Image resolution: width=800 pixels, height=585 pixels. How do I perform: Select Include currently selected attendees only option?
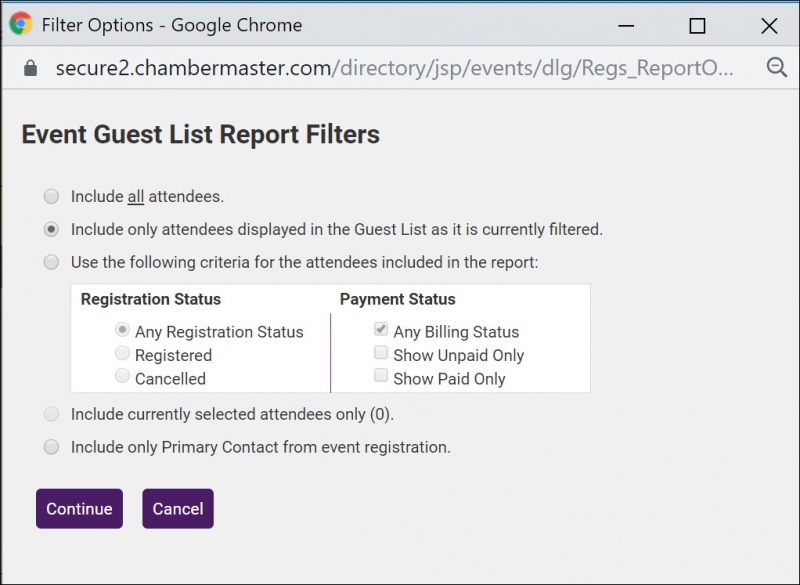click(51, 414)
